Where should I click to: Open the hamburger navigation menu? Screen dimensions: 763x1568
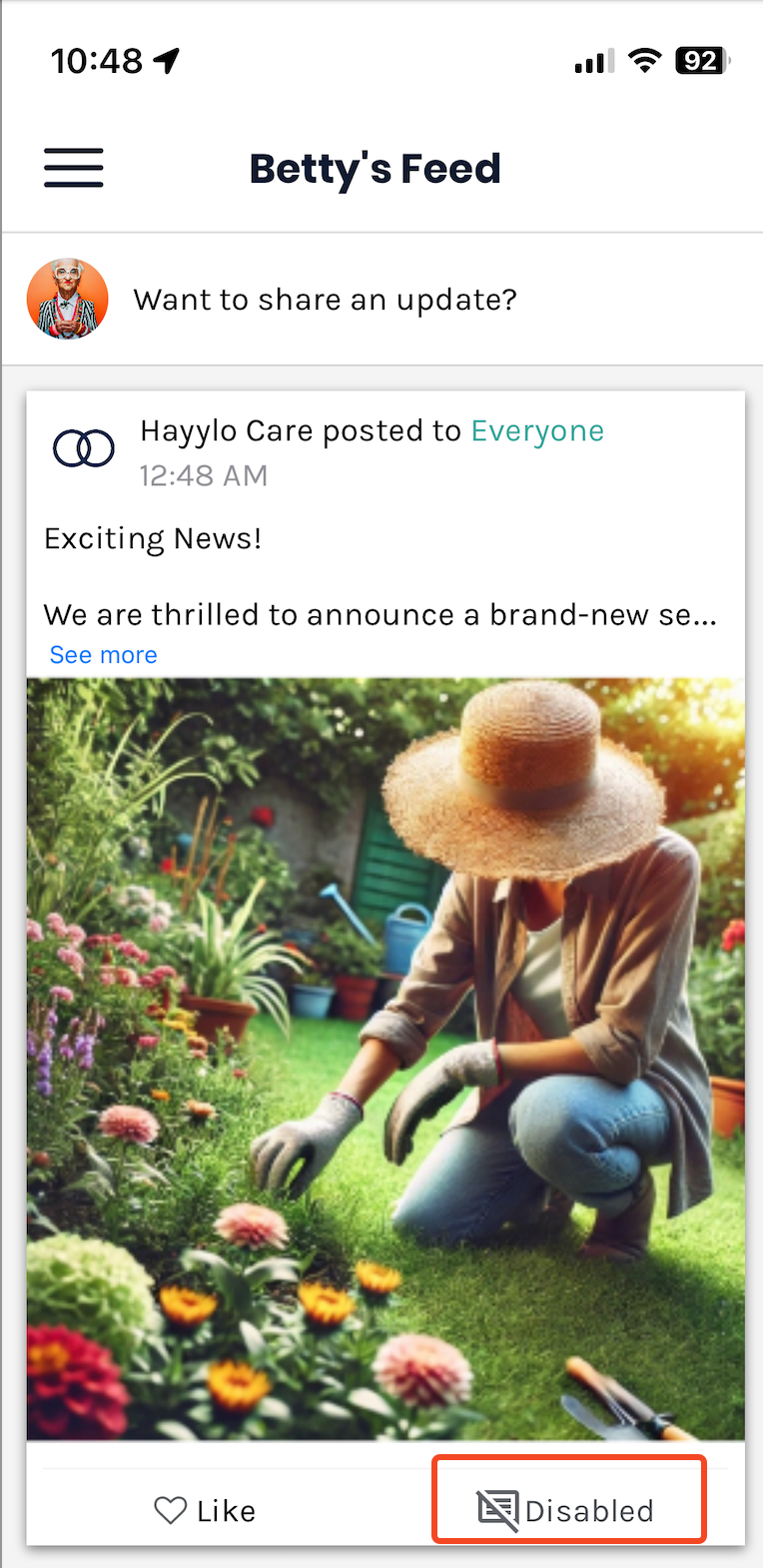pos(74,168)
